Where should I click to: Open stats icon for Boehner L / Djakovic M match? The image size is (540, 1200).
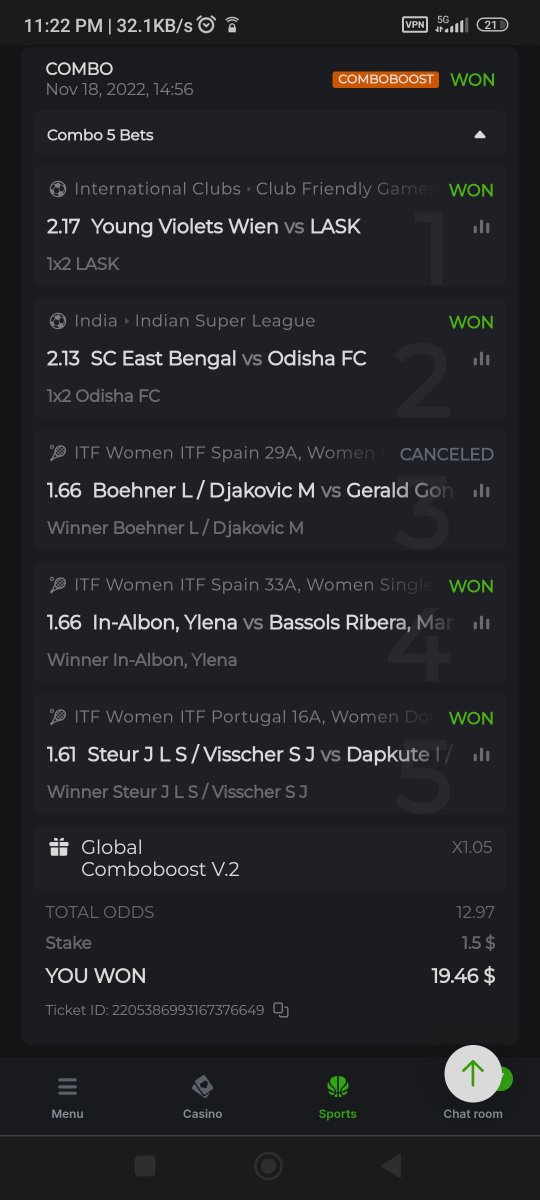tap(482, 491)
